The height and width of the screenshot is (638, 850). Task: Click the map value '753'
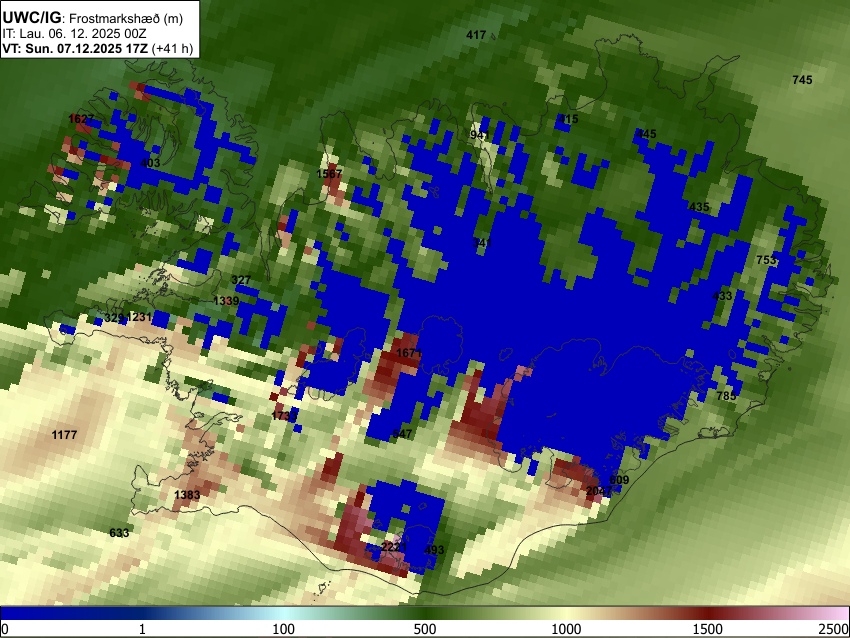766,260
